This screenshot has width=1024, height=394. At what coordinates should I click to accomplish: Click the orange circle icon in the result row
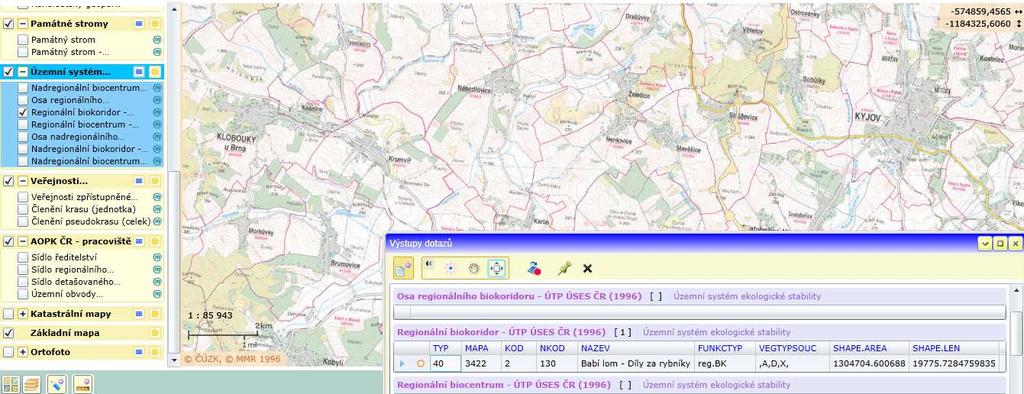coord(421,363)
